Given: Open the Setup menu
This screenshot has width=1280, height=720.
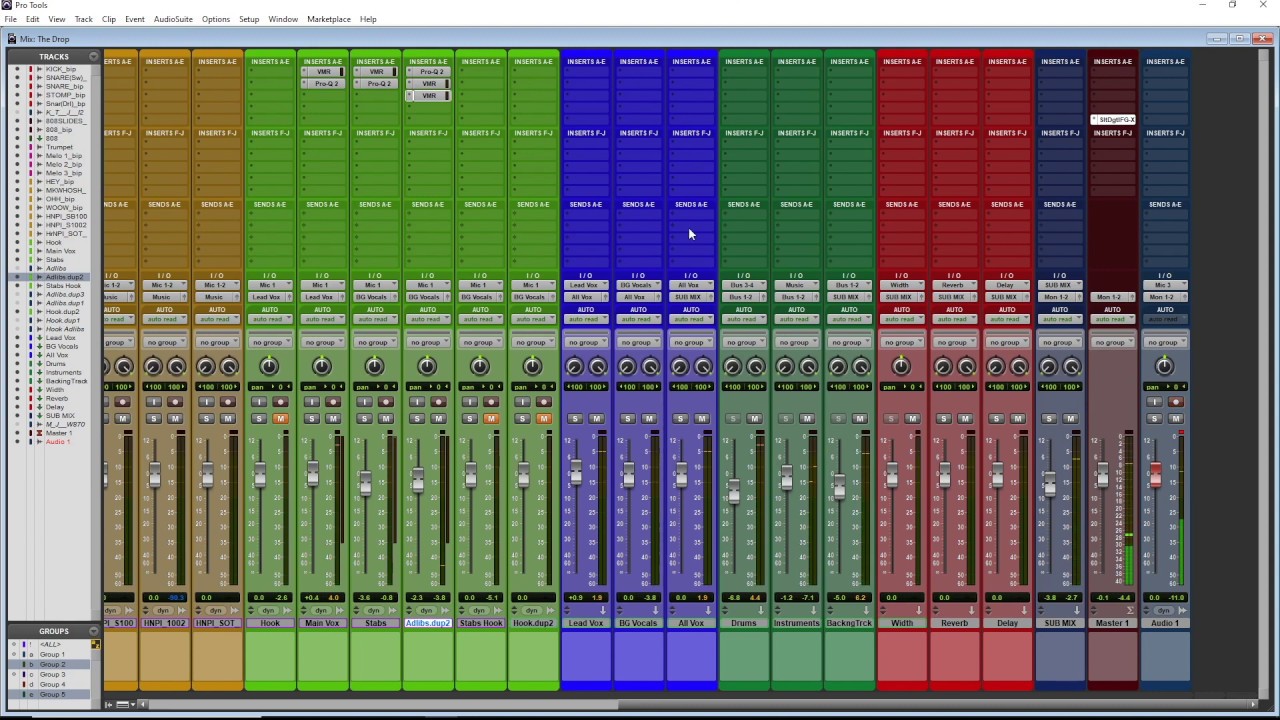Looking at the screenshot, I should click(x=249, y=19).
